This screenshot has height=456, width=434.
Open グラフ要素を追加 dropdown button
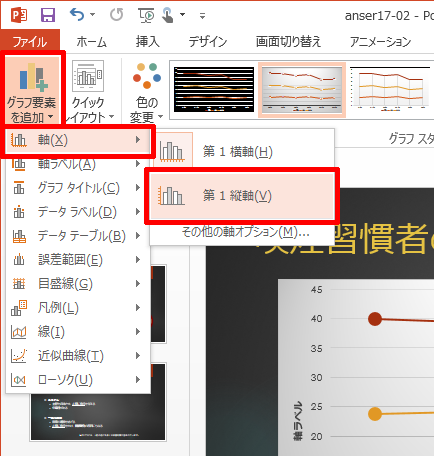32,91
